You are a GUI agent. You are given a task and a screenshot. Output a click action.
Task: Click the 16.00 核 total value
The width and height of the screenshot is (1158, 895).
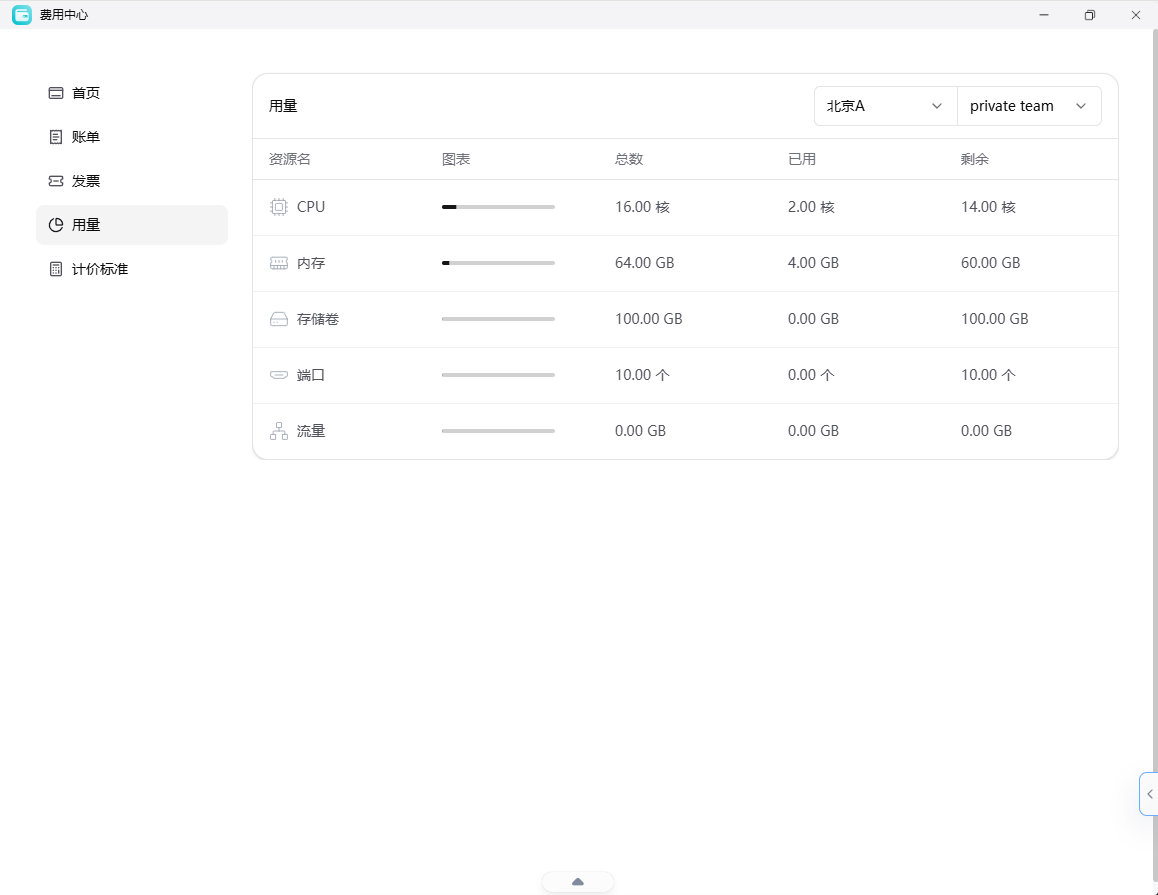pos(643,207)
